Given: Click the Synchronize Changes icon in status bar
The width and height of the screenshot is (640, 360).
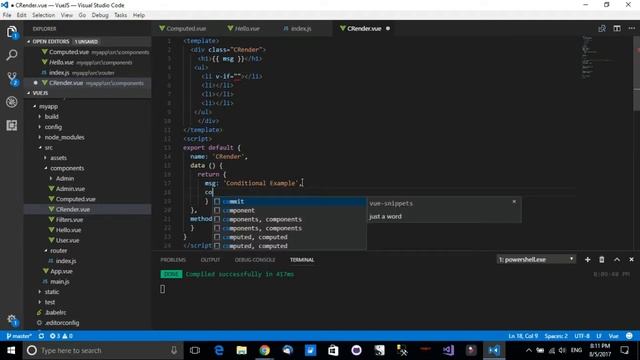Looking at the screenshot, I should coord(41,336).
